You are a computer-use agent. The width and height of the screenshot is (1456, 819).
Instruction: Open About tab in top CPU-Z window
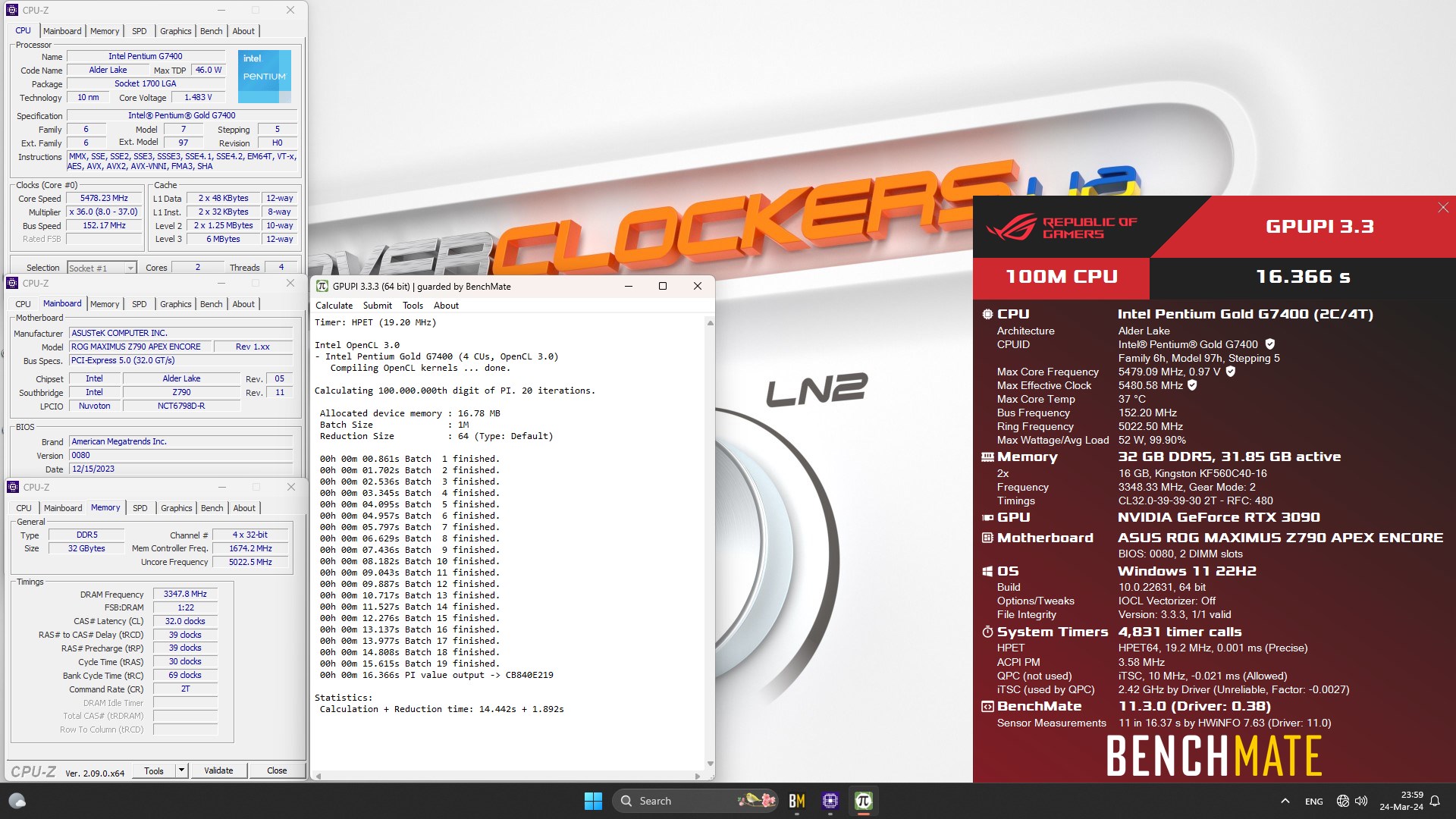pos(243,31)
